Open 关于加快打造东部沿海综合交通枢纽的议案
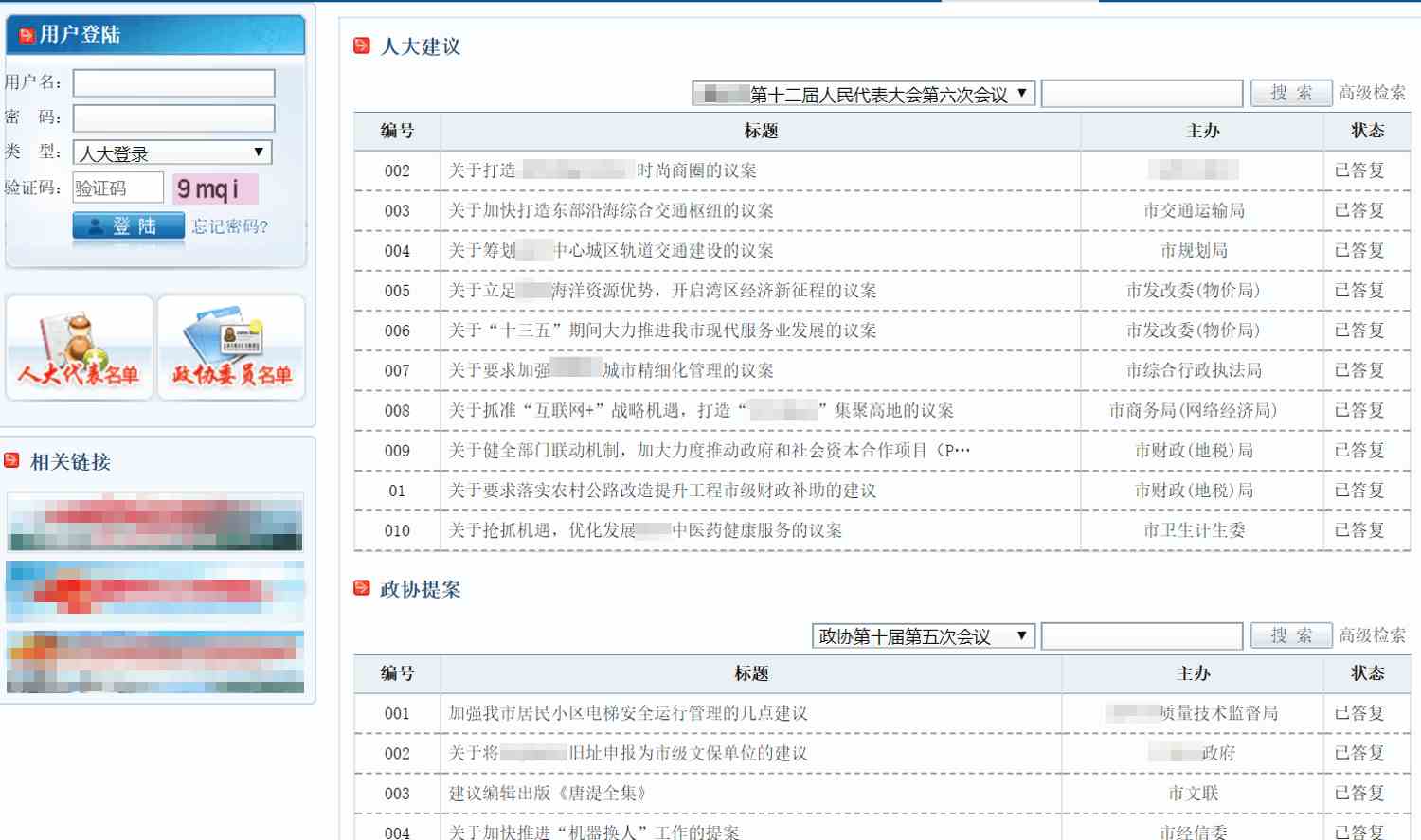The width and height of the screenshot is (1421, 840). pos(611,210)
